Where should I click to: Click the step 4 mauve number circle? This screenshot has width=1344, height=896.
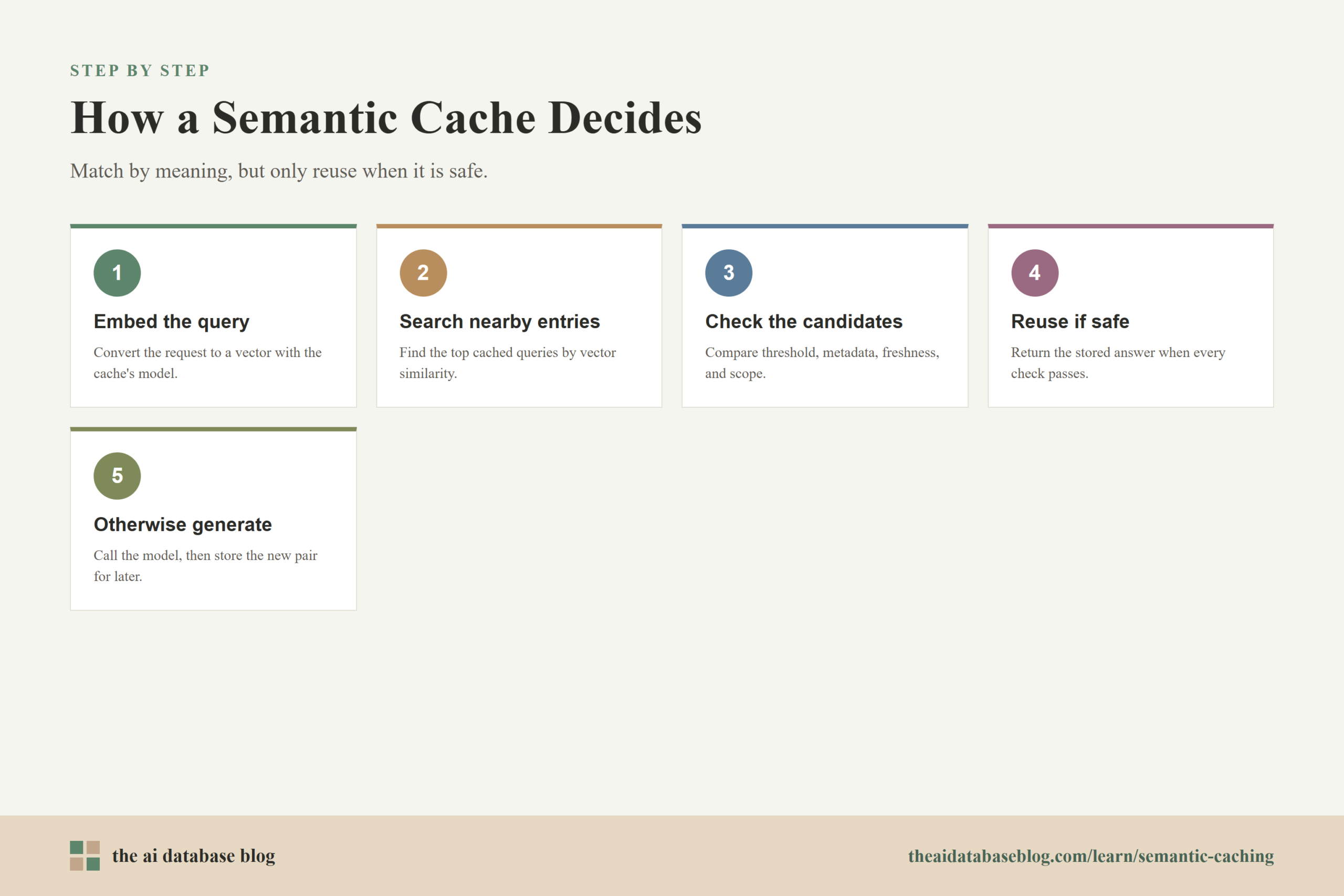pos(1035,272)
